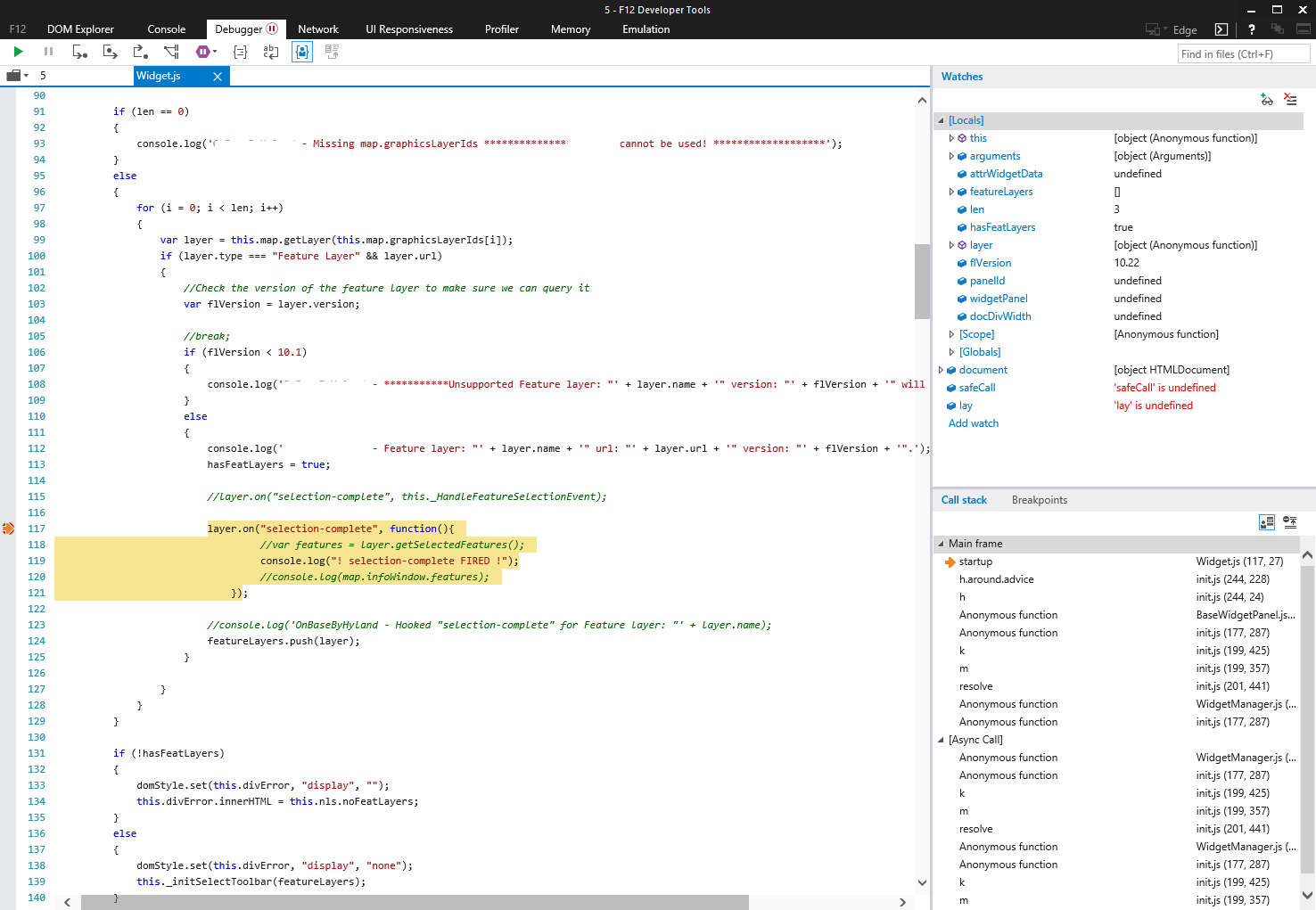Select the Call stack tab
Screen dimensions: 1316x910
coord(964,500)
